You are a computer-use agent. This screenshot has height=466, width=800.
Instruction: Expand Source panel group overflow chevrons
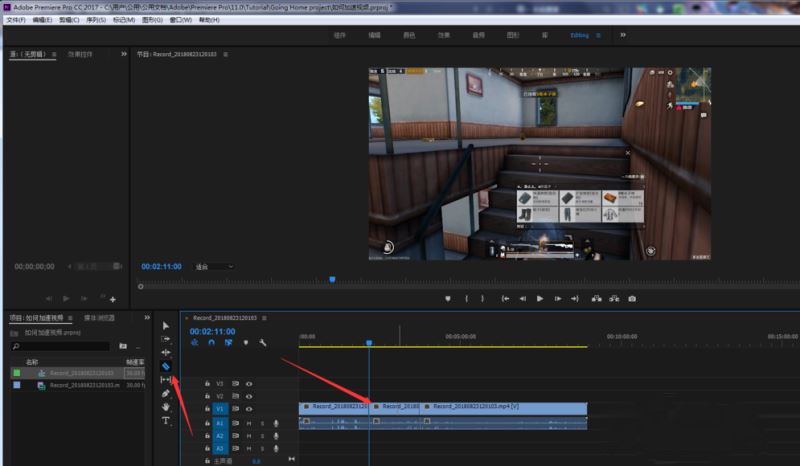tap(124, 54)
